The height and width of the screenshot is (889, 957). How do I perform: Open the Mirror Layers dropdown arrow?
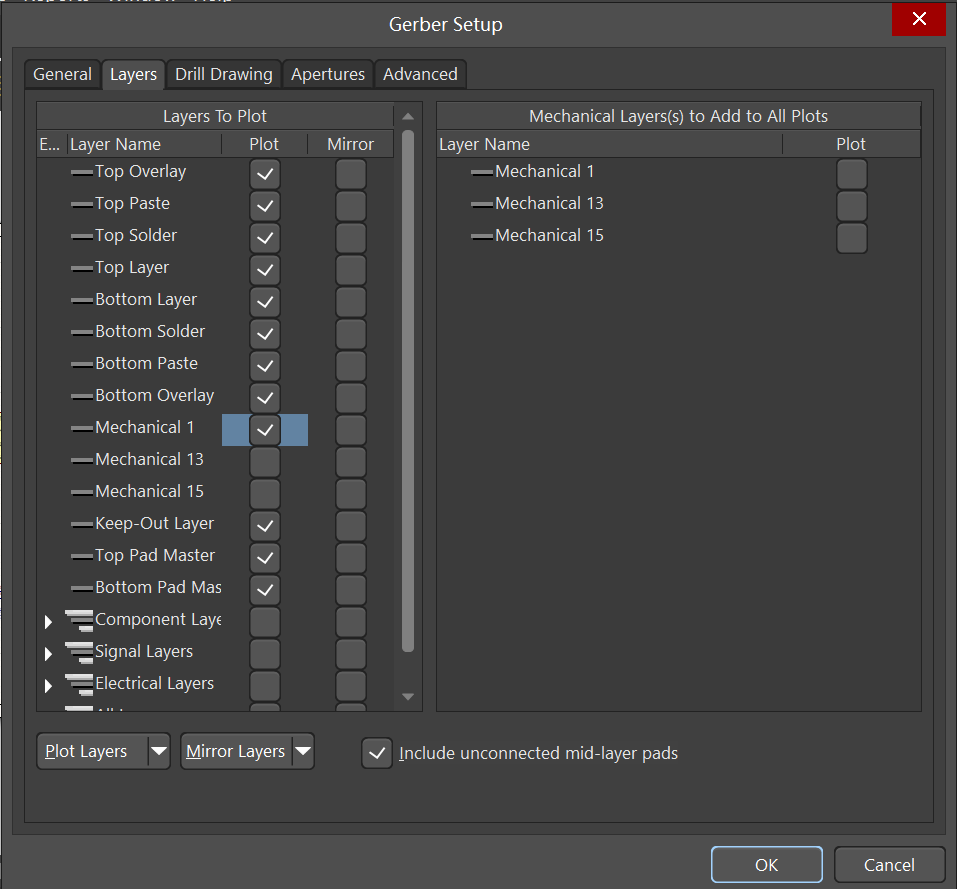click(x=303, y=751)
